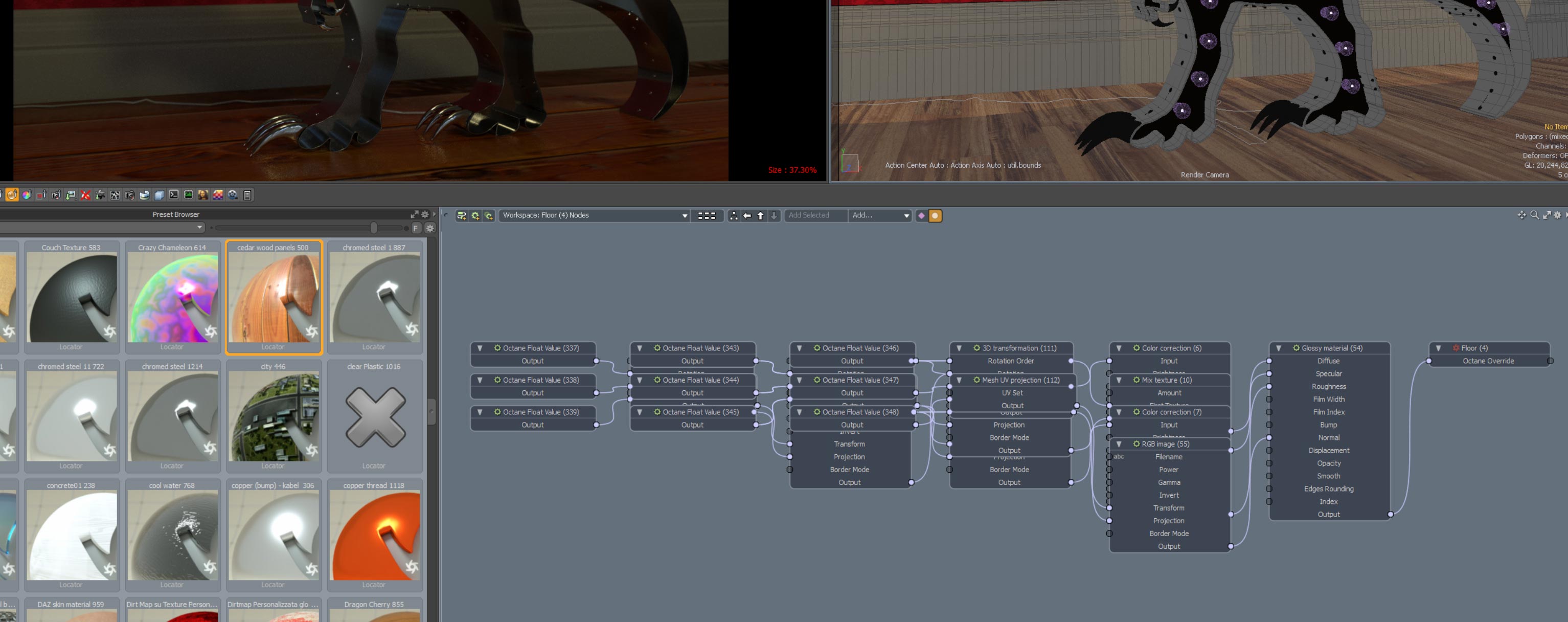The image size is (1568, 622).
Task: Open the Workspace Floor (4) Nodes dropdown
Action: pos(594,216)
